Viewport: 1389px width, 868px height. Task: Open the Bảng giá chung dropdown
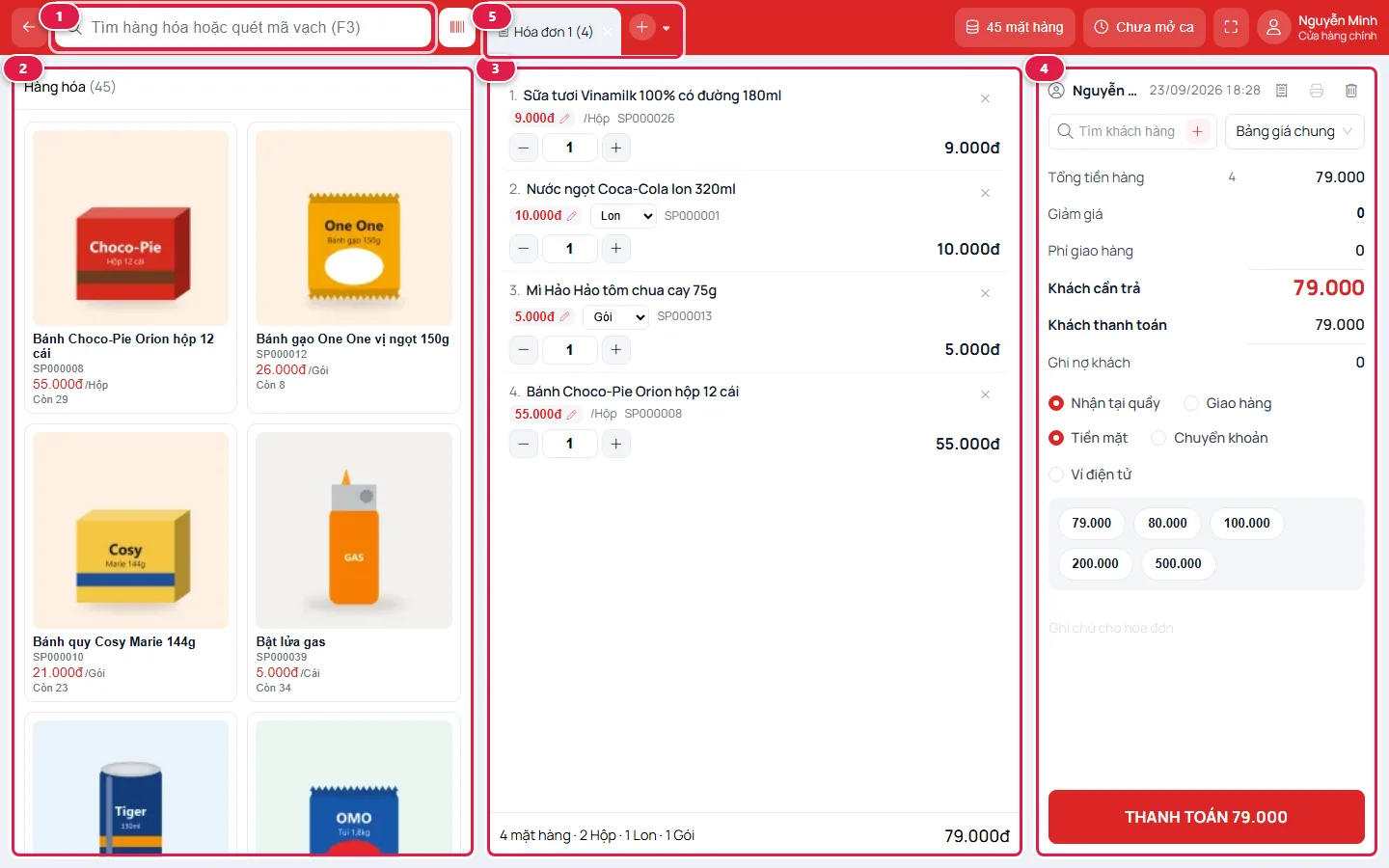pyautogui.click(x=1294, y=131)
